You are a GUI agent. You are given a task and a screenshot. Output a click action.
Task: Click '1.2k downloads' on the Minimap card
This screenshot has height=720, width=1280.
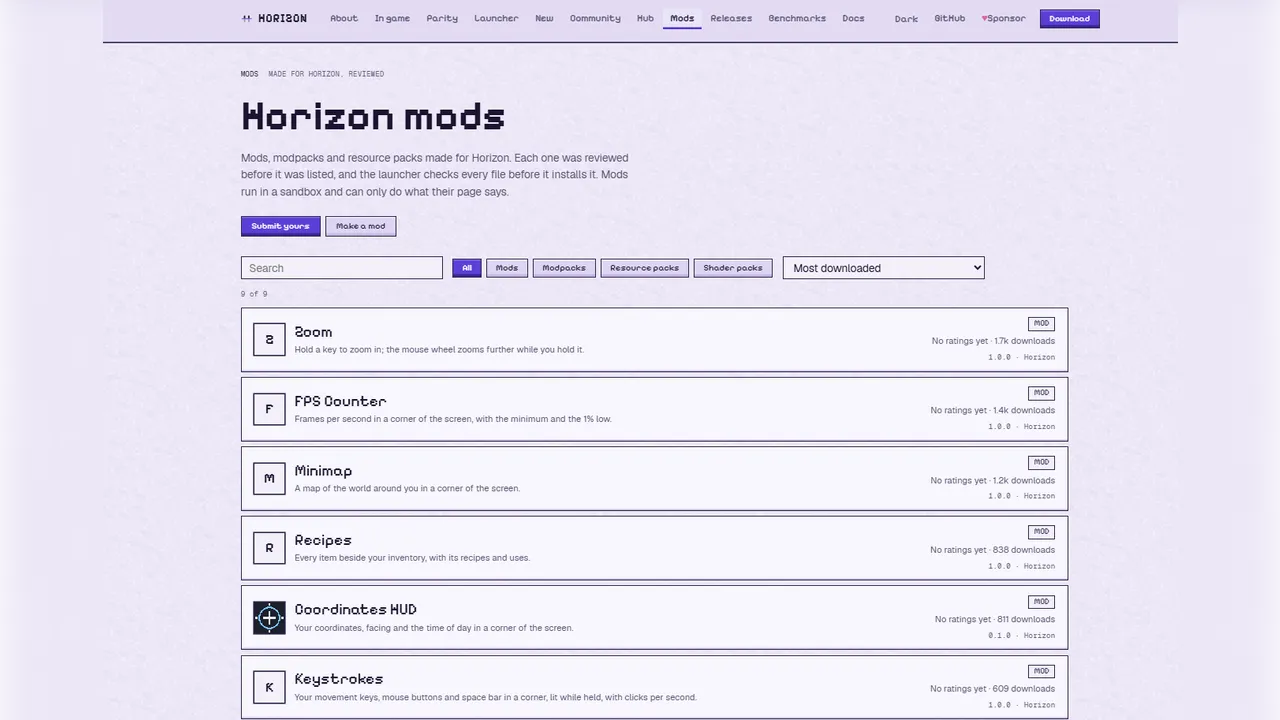tap(1024, 480)
